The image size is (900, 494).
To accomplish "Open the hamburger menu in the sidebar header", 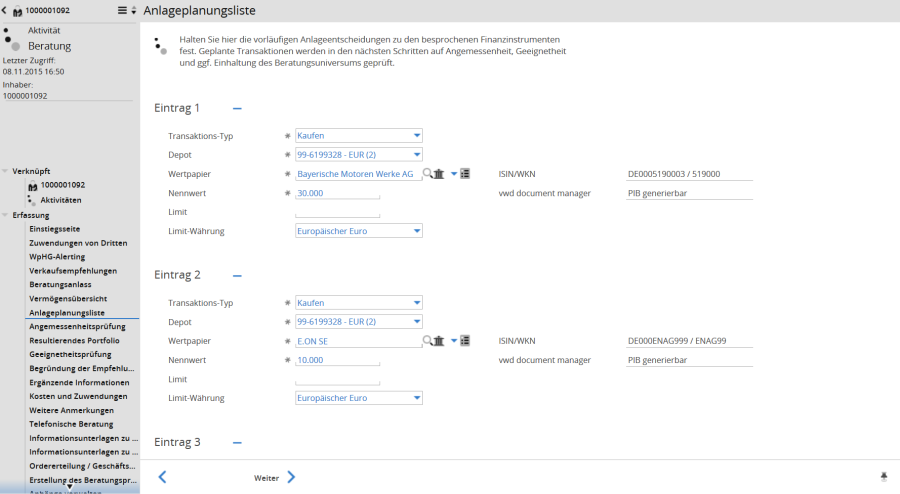I will click(122, 10).
